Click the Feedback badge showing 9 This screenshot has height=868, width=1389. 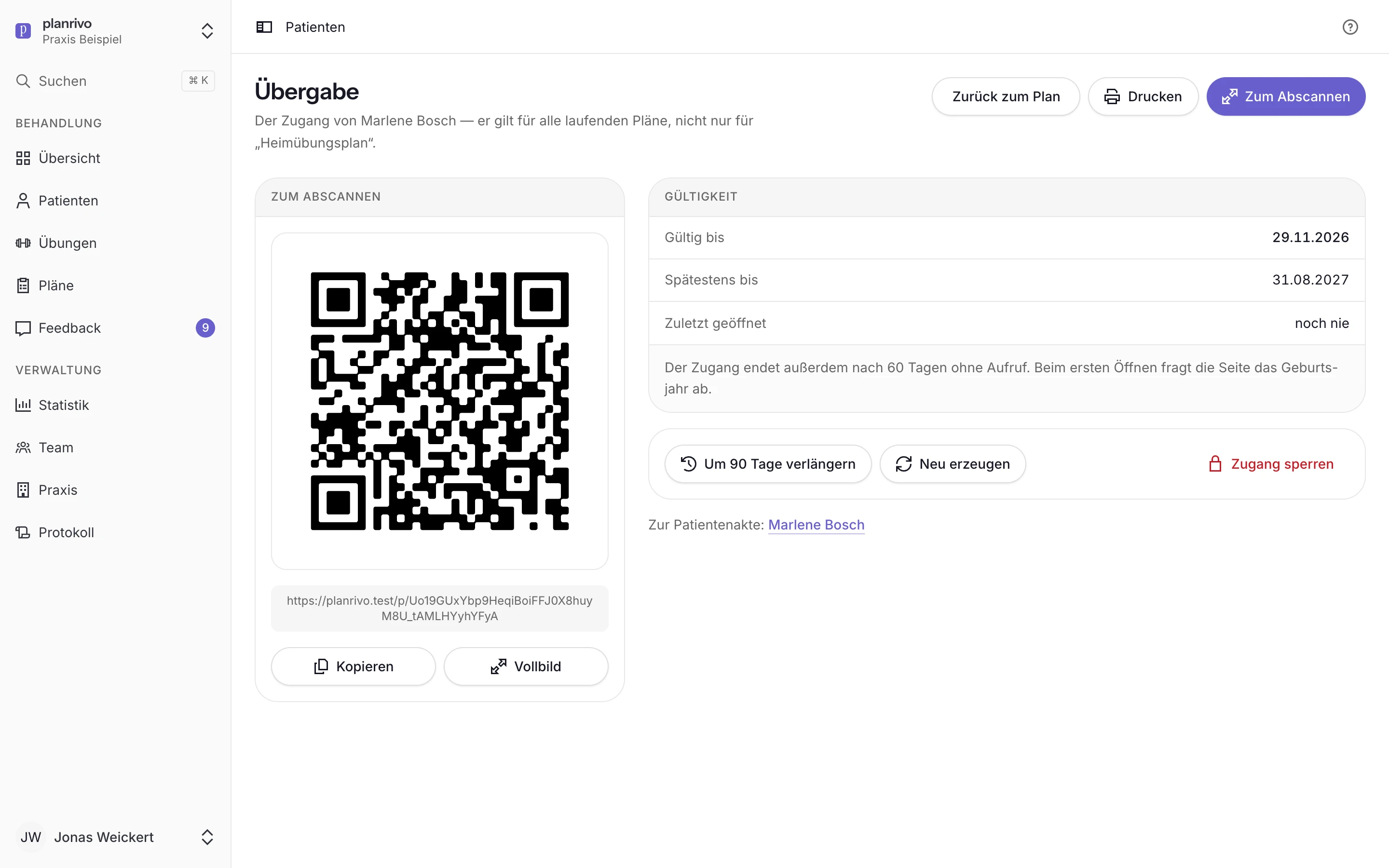tap(205, 328)
